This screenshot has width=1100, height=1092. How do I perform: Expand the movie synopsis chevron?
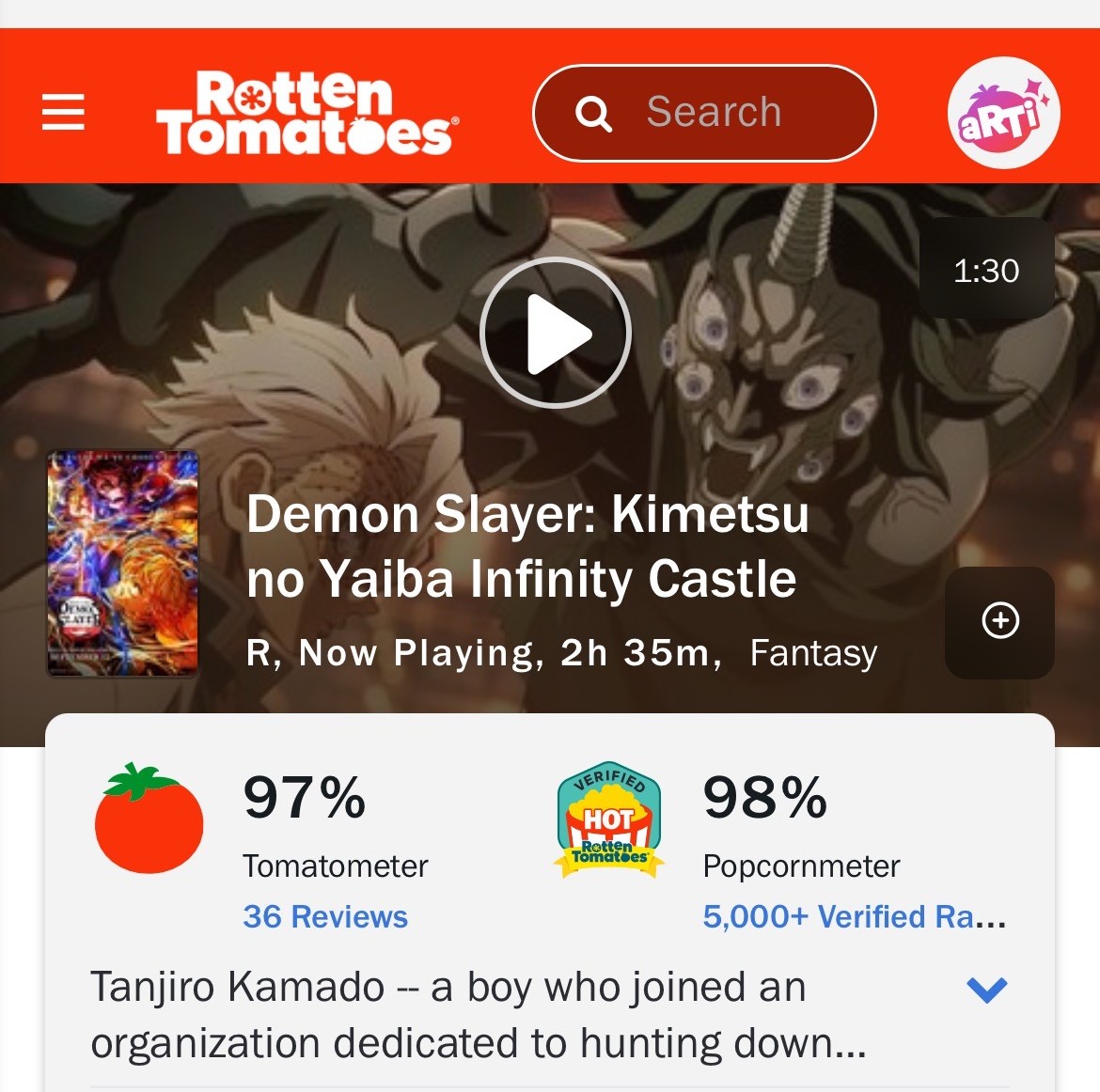tap(986, 990)
